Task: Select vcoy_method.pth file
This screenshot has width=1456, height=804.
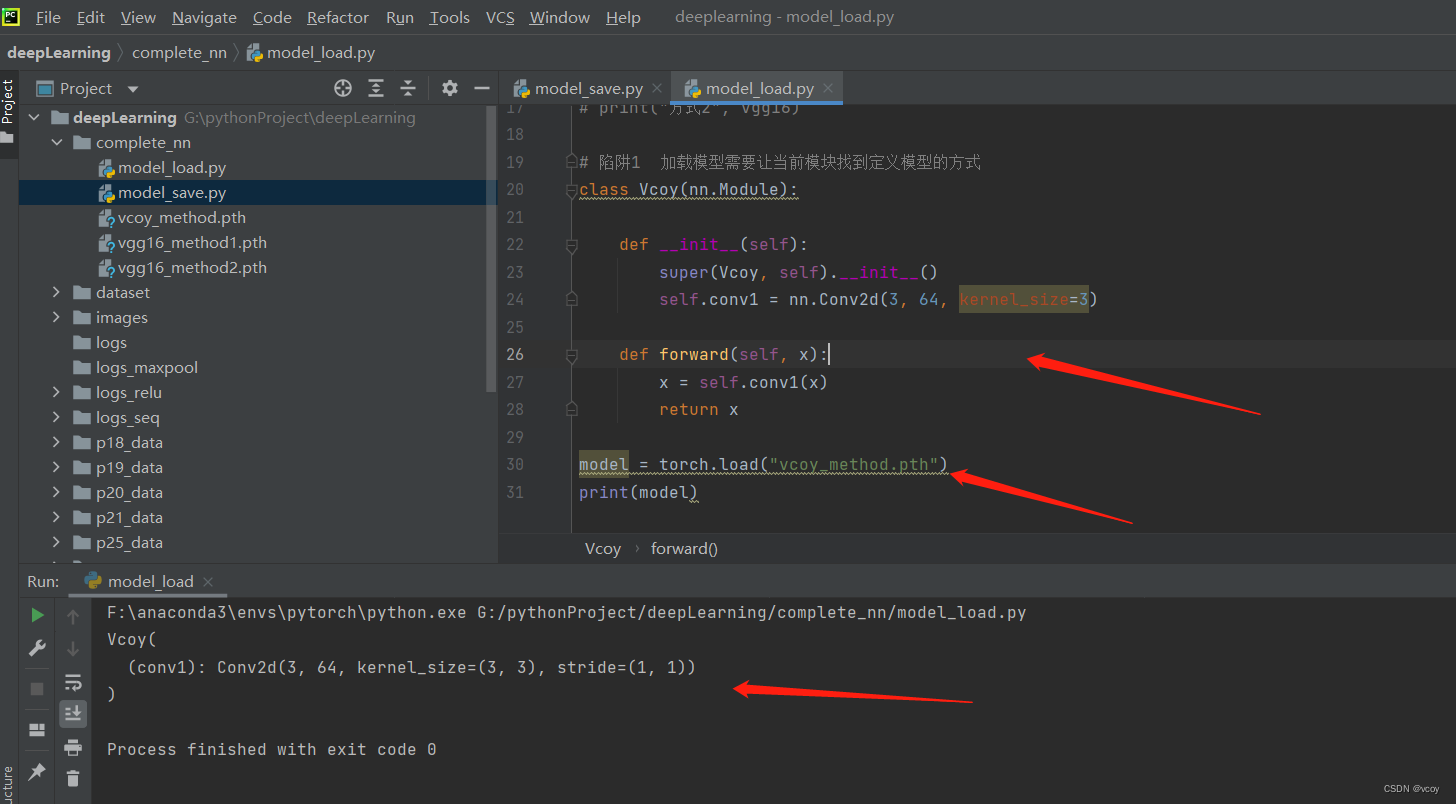Action: (x=182, y=218)
